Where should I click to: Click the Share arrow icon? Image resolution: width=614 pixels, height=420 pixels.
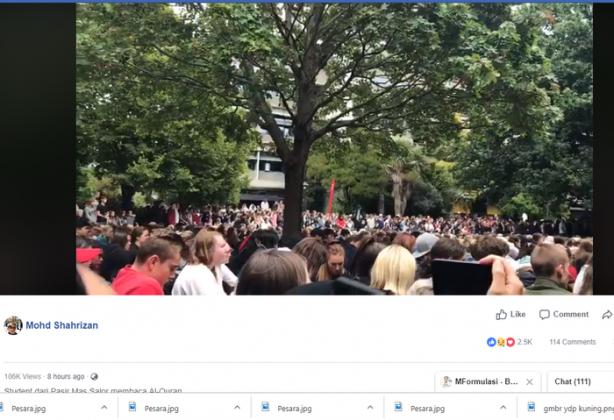point(607,315)
